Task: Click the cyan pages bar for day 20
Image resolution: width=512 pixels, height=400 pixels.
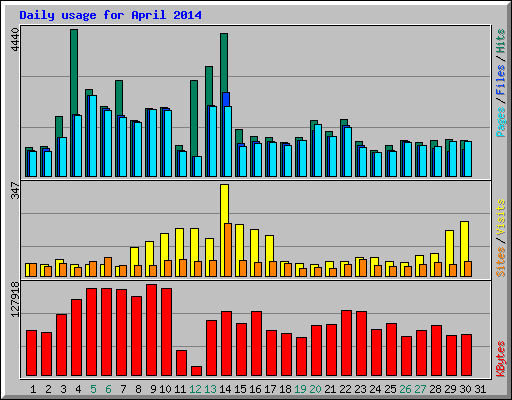Action: point(318,150)
